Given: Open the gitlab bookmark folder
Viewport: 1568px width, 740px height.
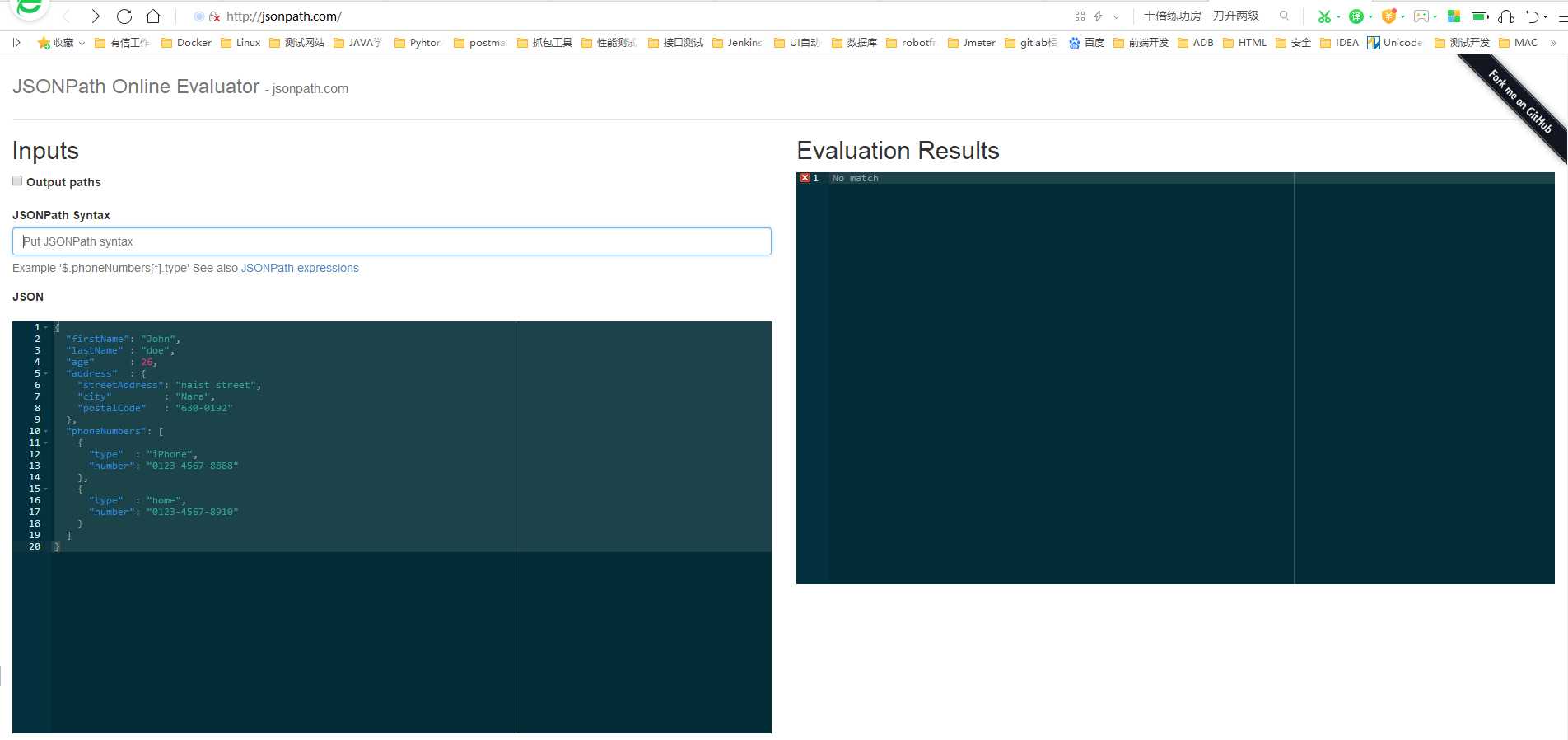Looking at the screenshot, I should tap(1031, 43).
